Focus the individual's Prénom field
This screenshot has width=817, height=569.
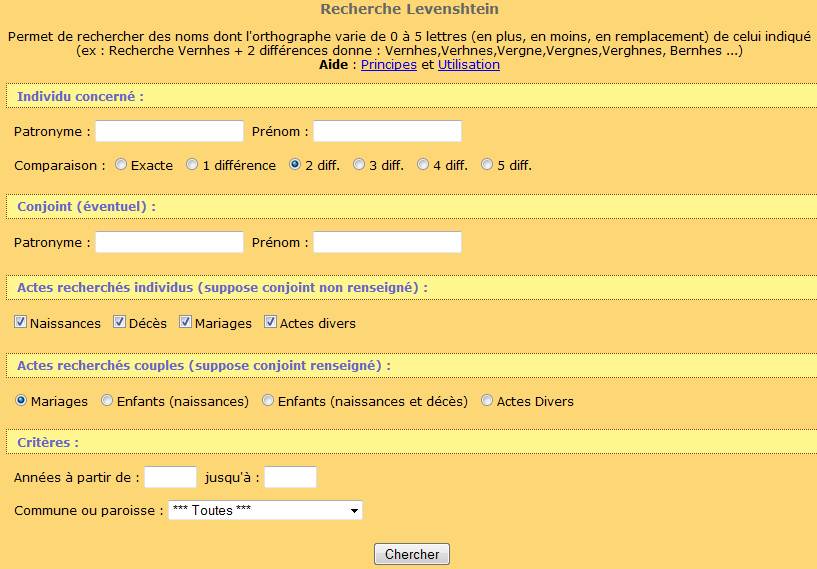pyautogui.click(x=387, y=131)
